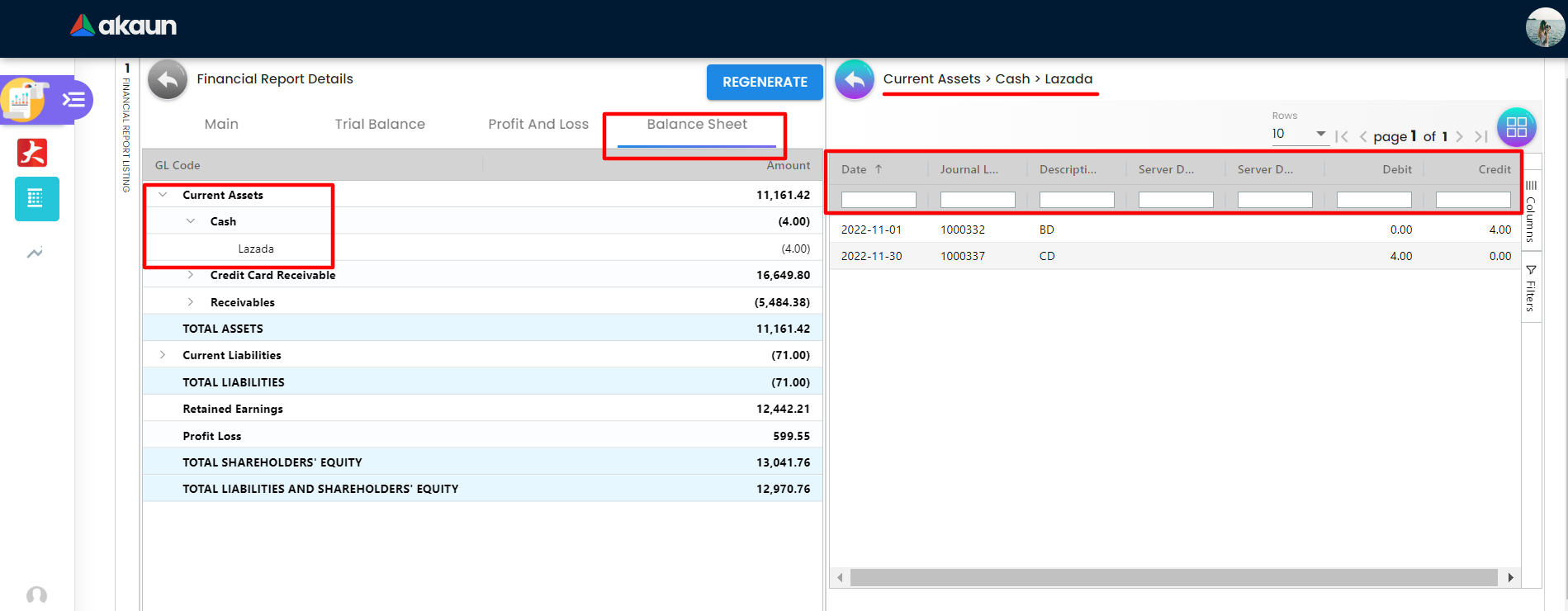Select the Lazada account row
The width and height of the screenshot is (1568, 611).
(256, 249)
